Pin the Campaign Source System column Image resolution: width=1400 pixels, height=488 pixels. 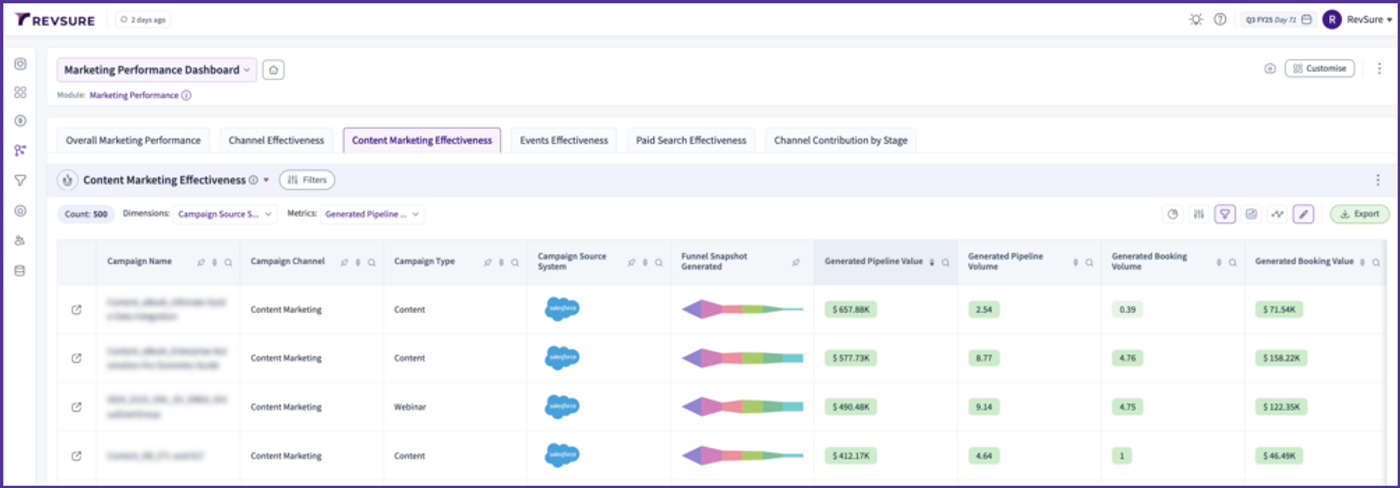click(630, 262)
